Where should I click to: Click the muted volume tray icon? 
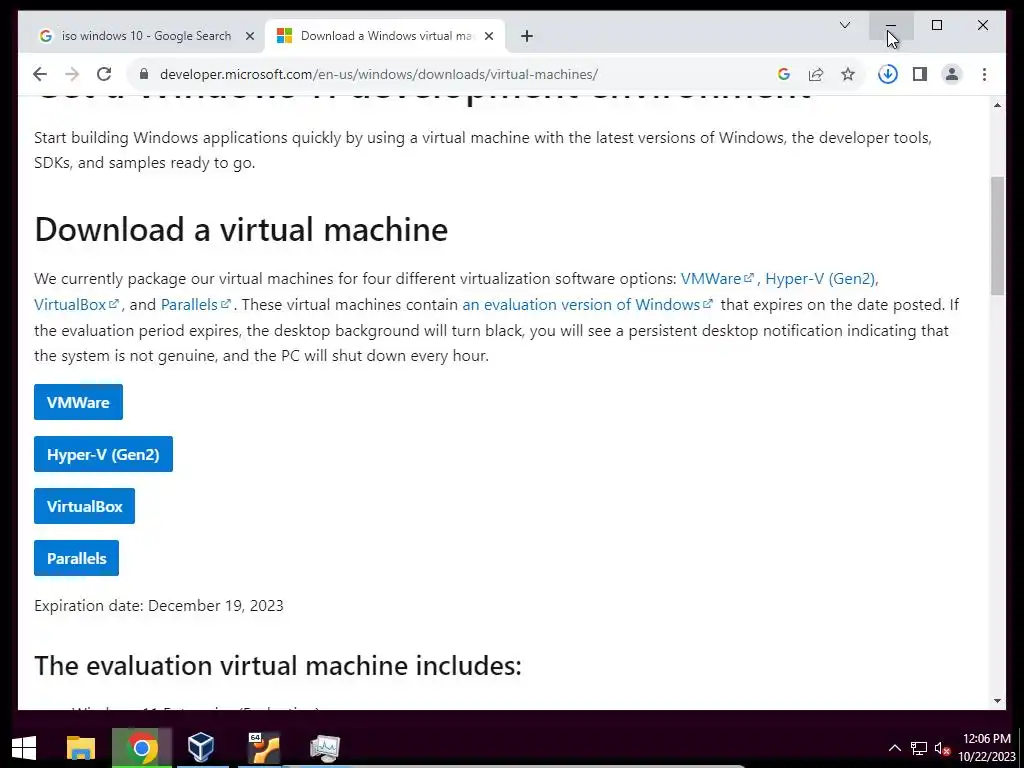point(942,748)
